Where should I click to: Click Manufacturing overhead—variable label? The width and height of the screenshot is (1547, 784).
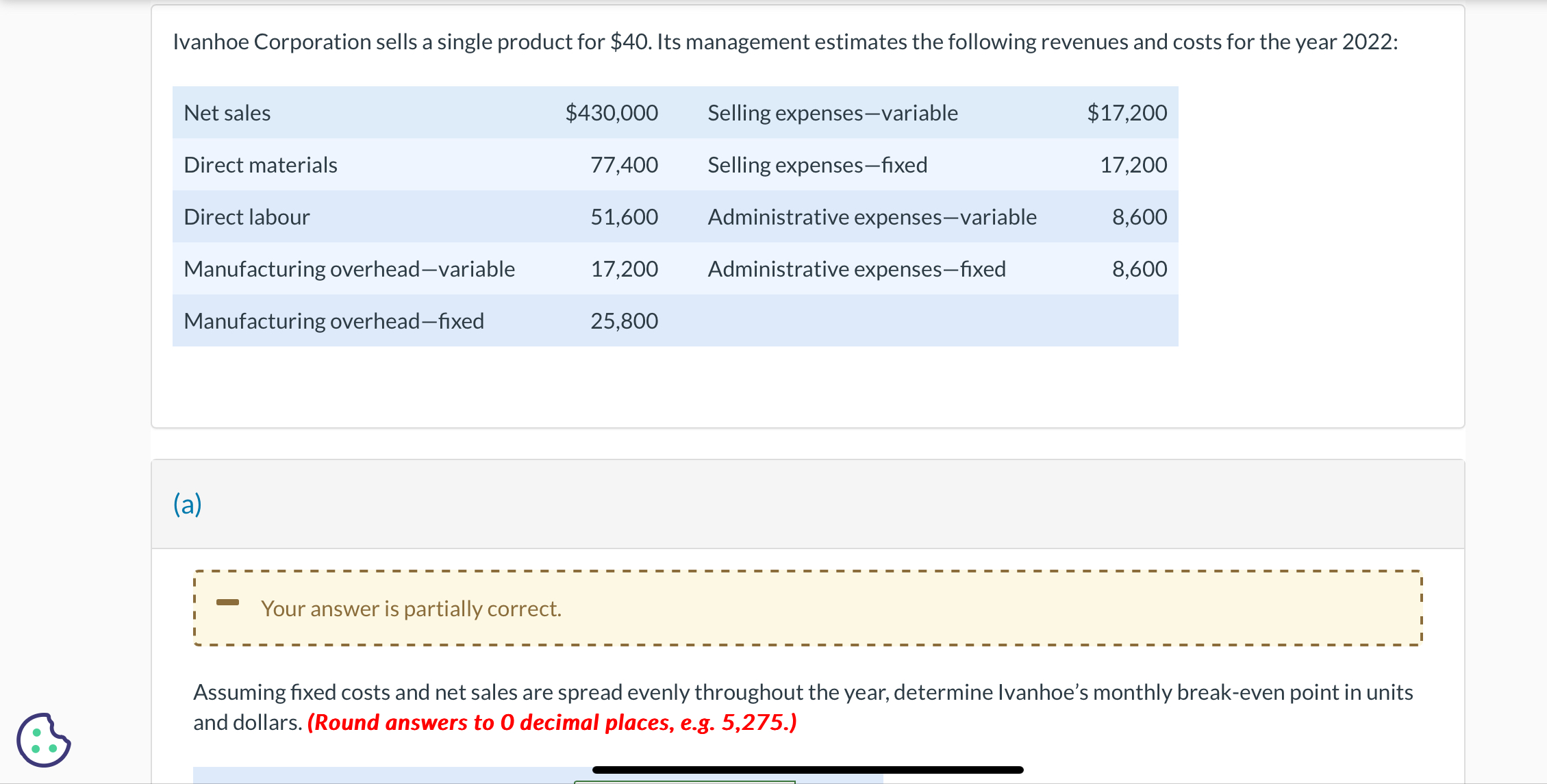(x=349, y=269)
